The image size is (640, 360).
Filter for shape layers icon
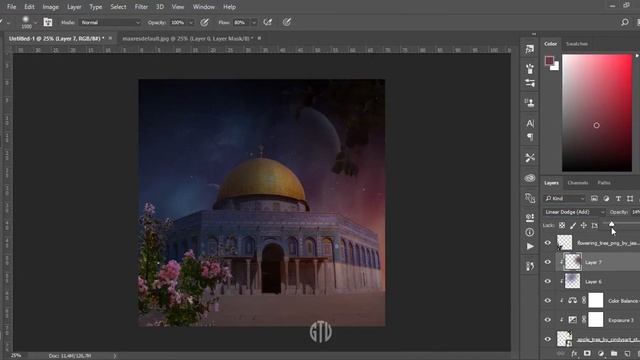[630, 198]
